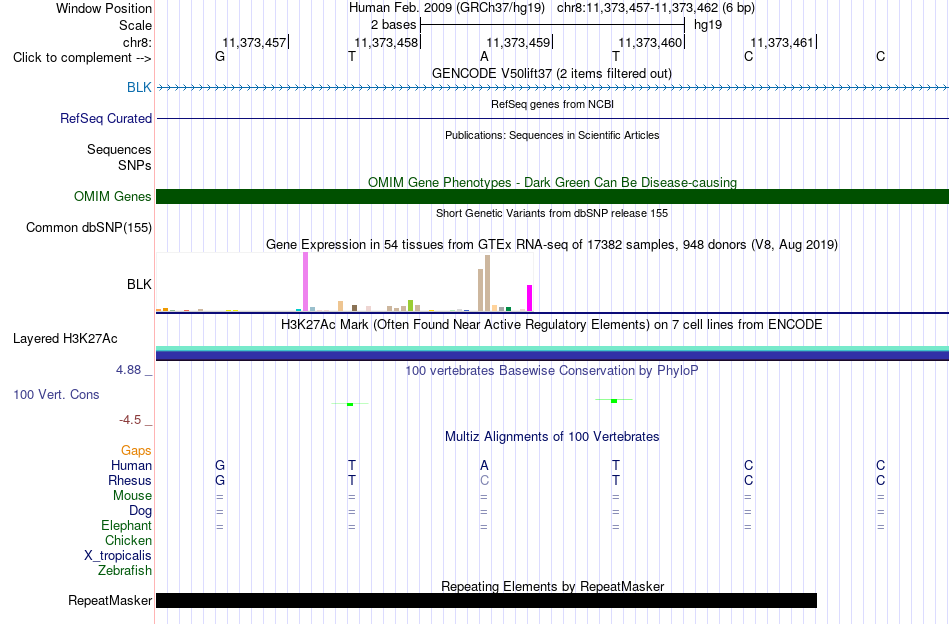Click the Zebrafish species label
The width and height of the screenshot is (950, 624).
pos(125,571)
